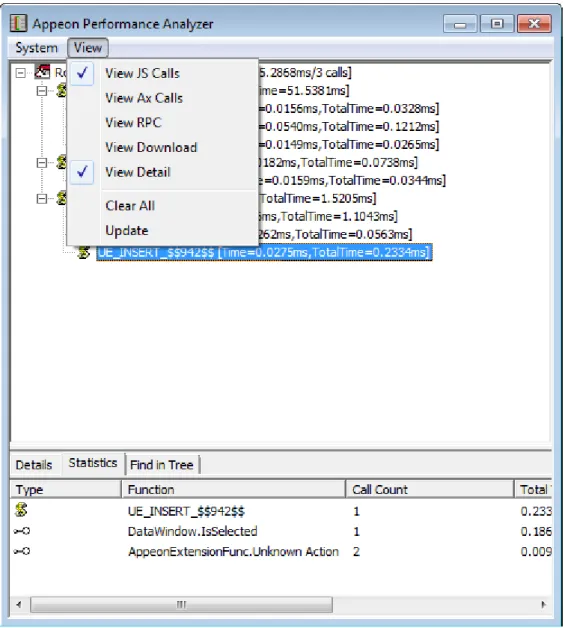
Task: Toggle the View JS Calls checkmark
Action: click(x=82, y=73)
